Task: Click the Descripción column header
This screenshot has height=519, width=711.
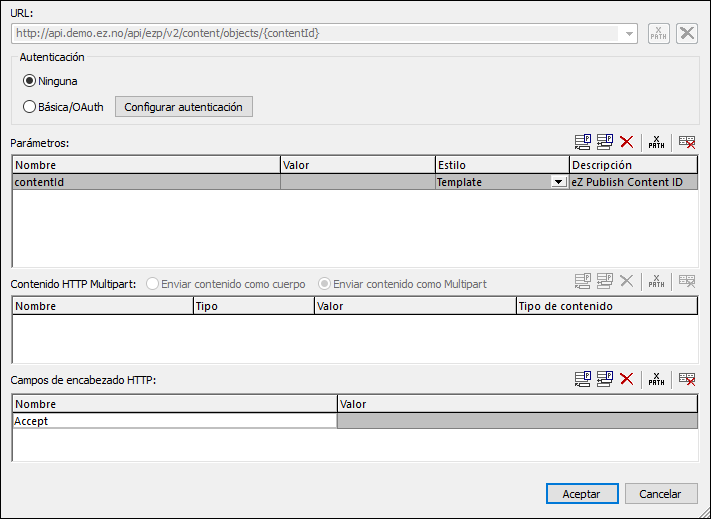Action: click(633, 165)
